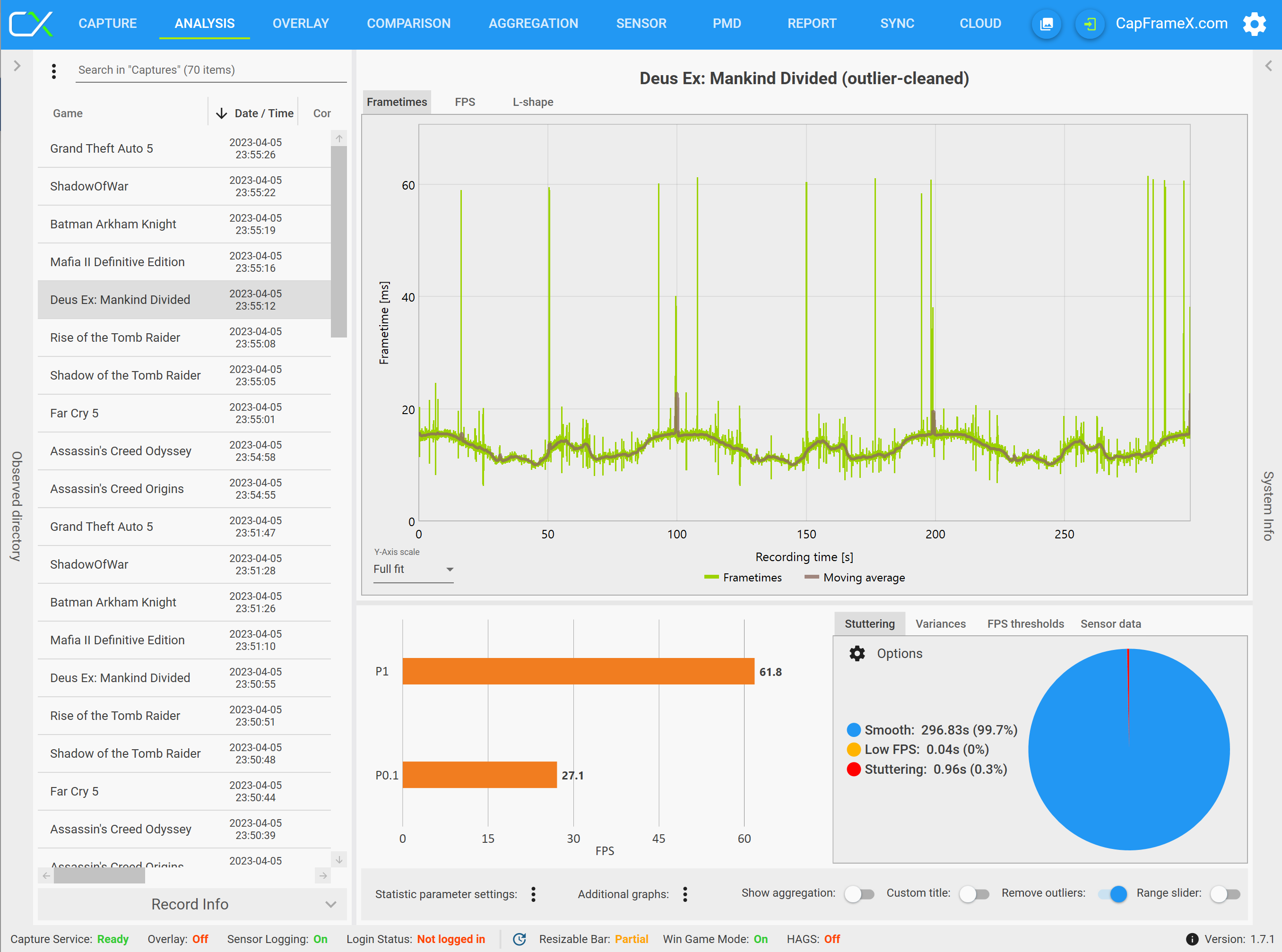Expand the Observed directory side panel

click(x=17, y=66)
